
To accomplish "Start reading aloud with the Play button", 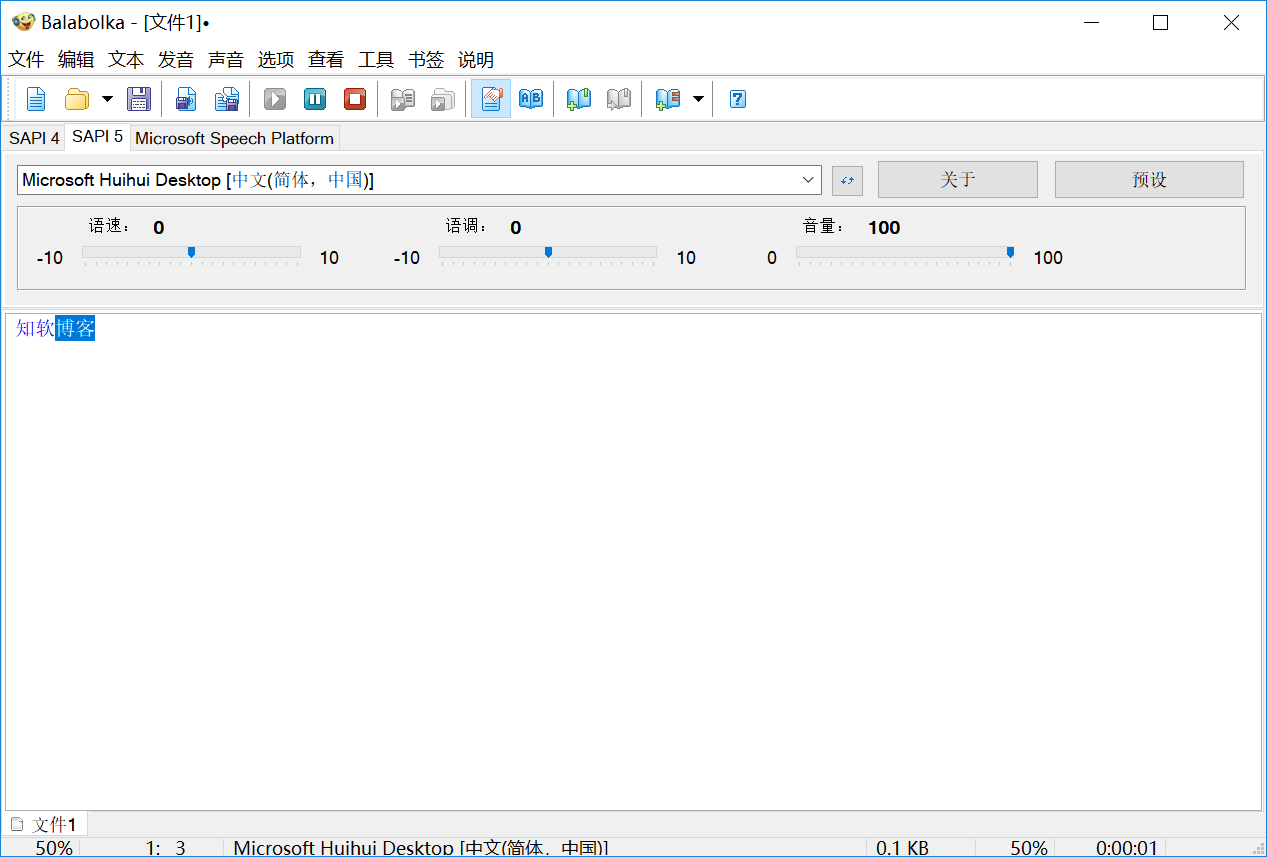I will (275, 99).
